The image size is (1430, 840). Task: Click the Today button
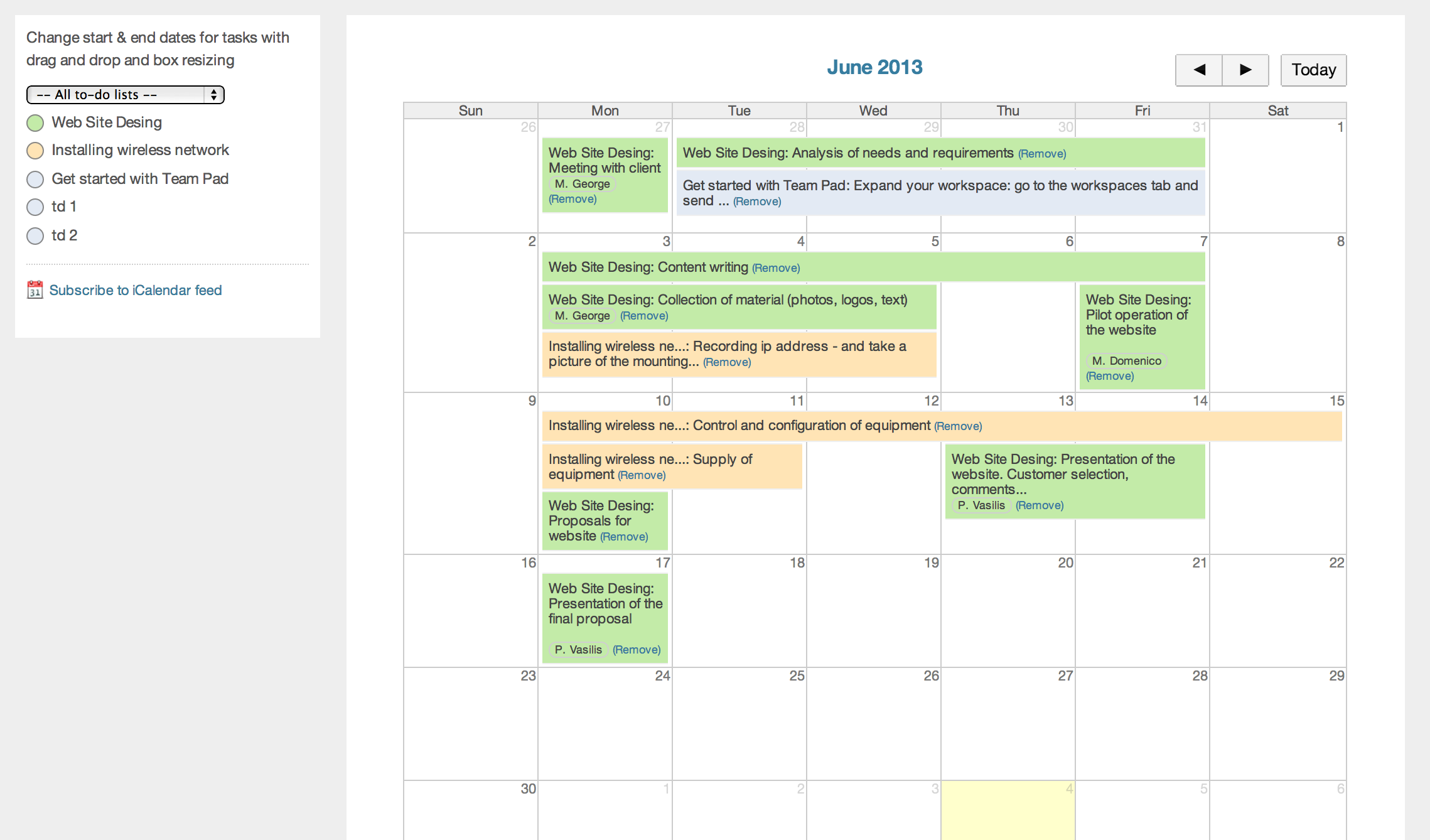pos(1313,70)
